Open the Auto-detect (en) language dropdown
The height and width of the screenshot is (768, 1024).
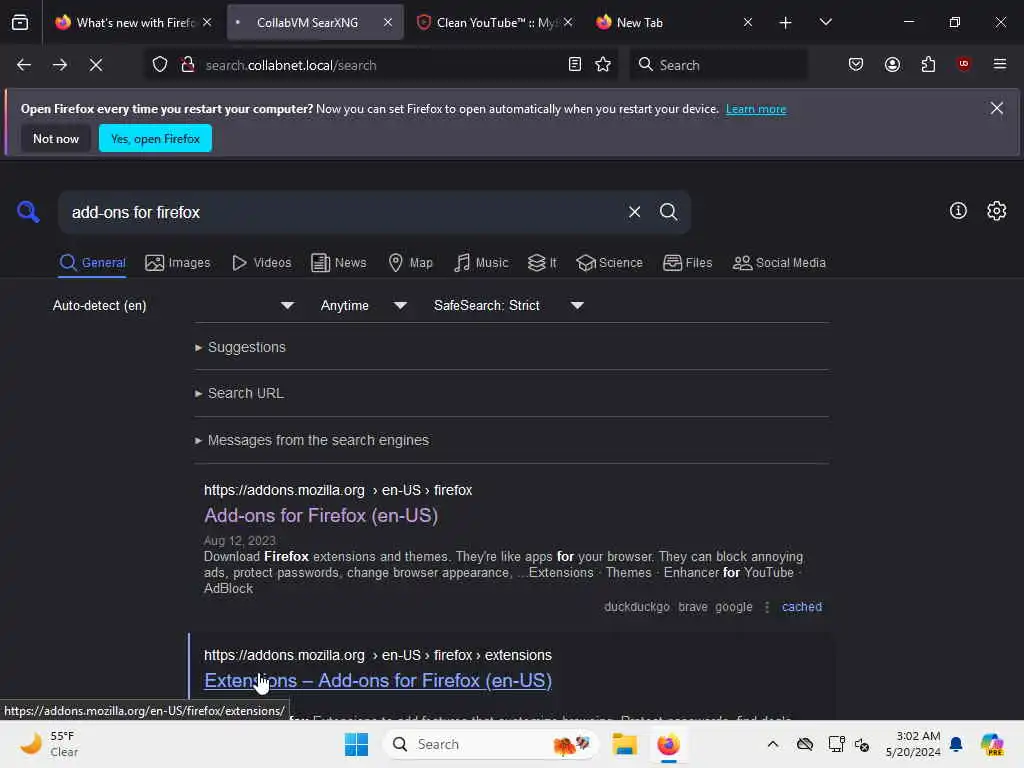[172, 306]
